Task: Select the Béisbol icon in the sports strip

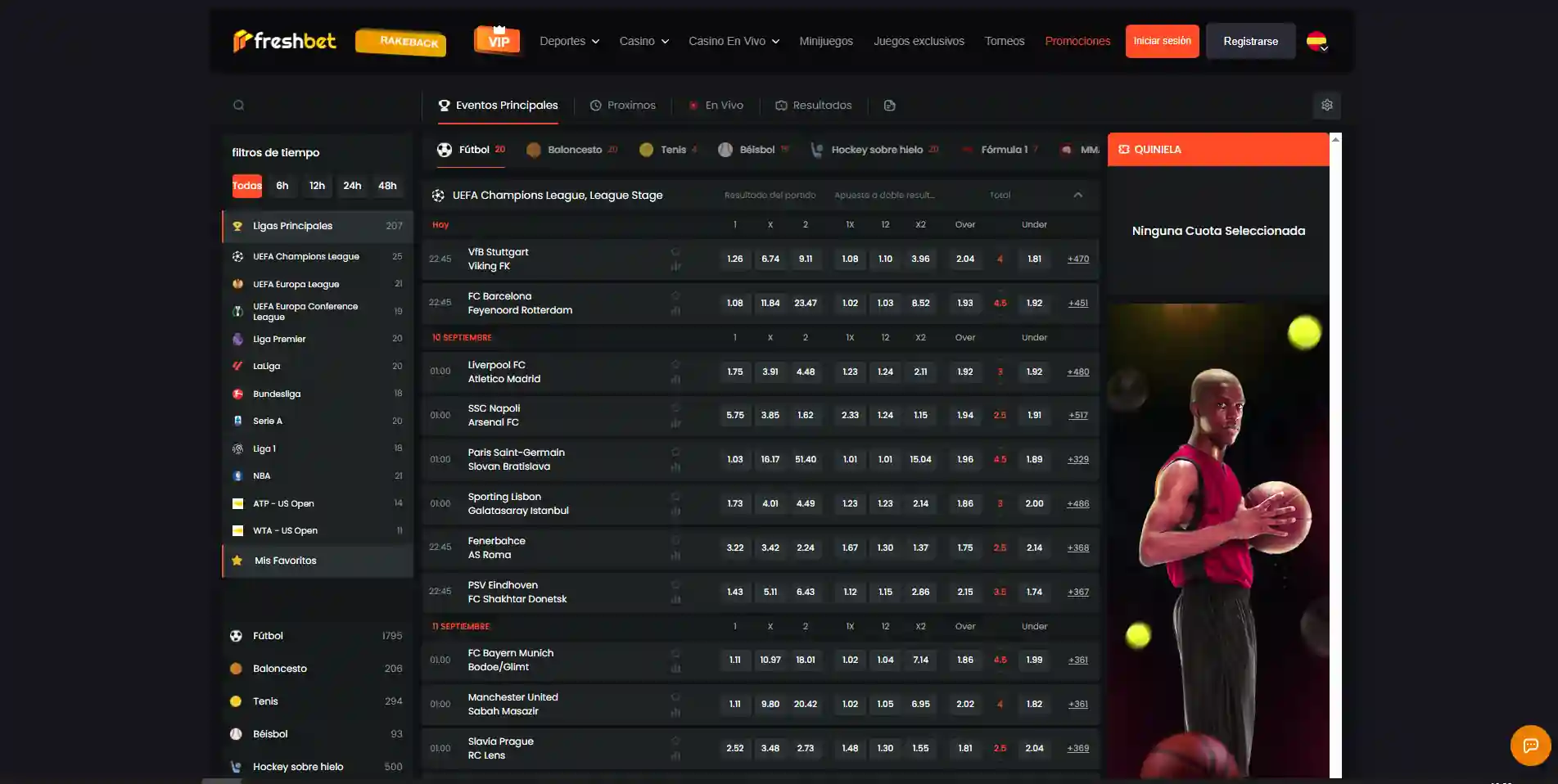Action: point(725,150)
